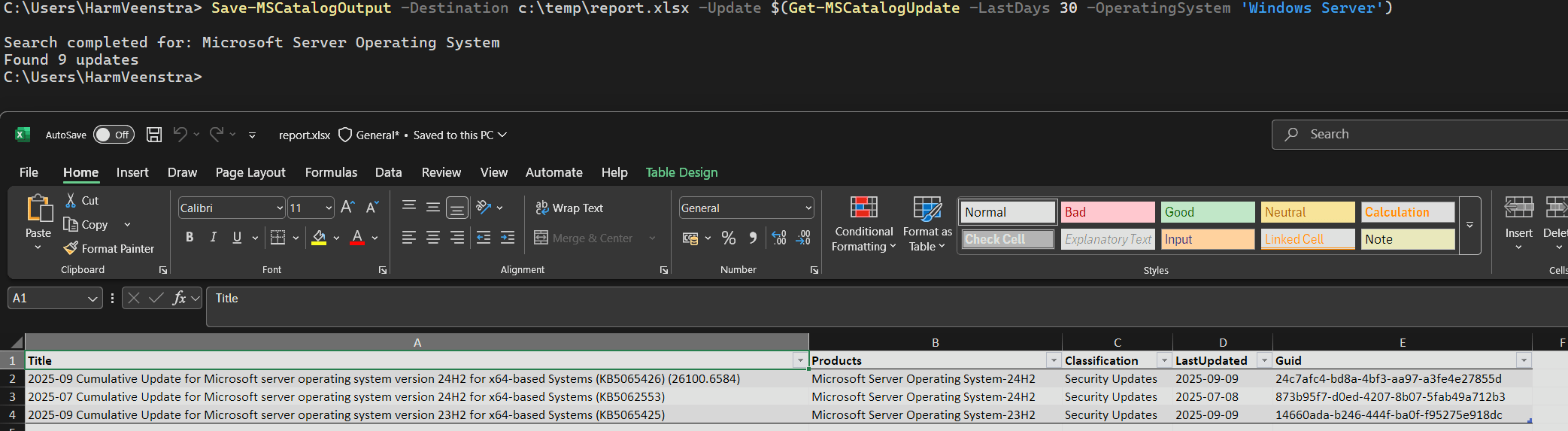Click the Paste clipboard icon
This screenshot has width=1568, height=431.
pos(38,208)
